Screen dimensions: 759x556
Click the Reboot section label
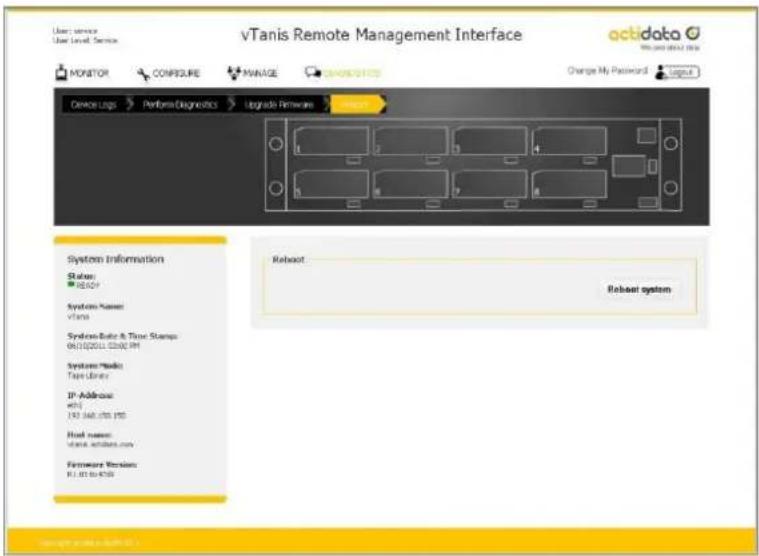click(288, 260)
